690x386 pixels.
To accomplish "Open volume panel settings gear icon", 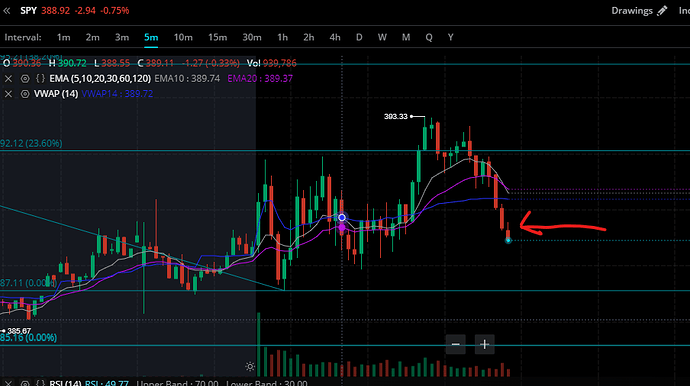I will (250, 366).
